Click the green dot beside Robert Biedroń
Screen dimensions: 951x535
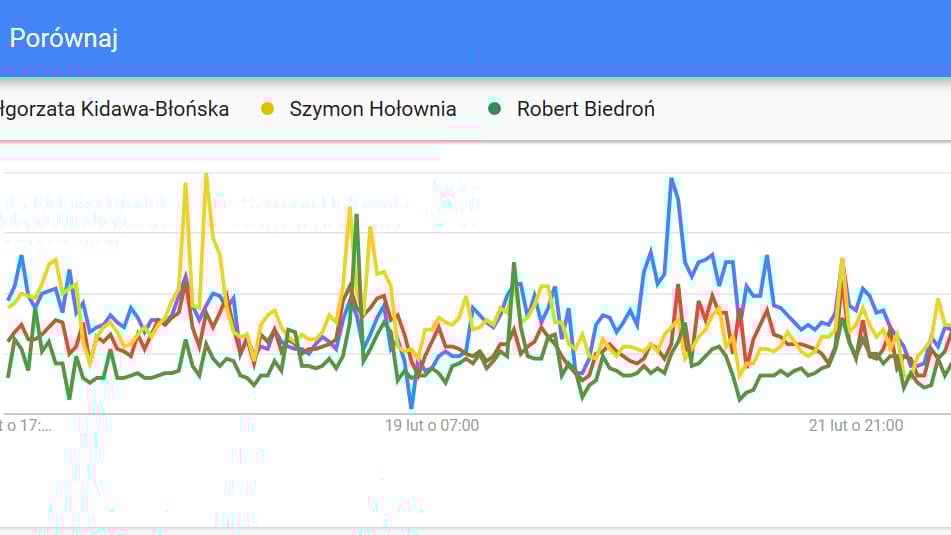(495, 109)
